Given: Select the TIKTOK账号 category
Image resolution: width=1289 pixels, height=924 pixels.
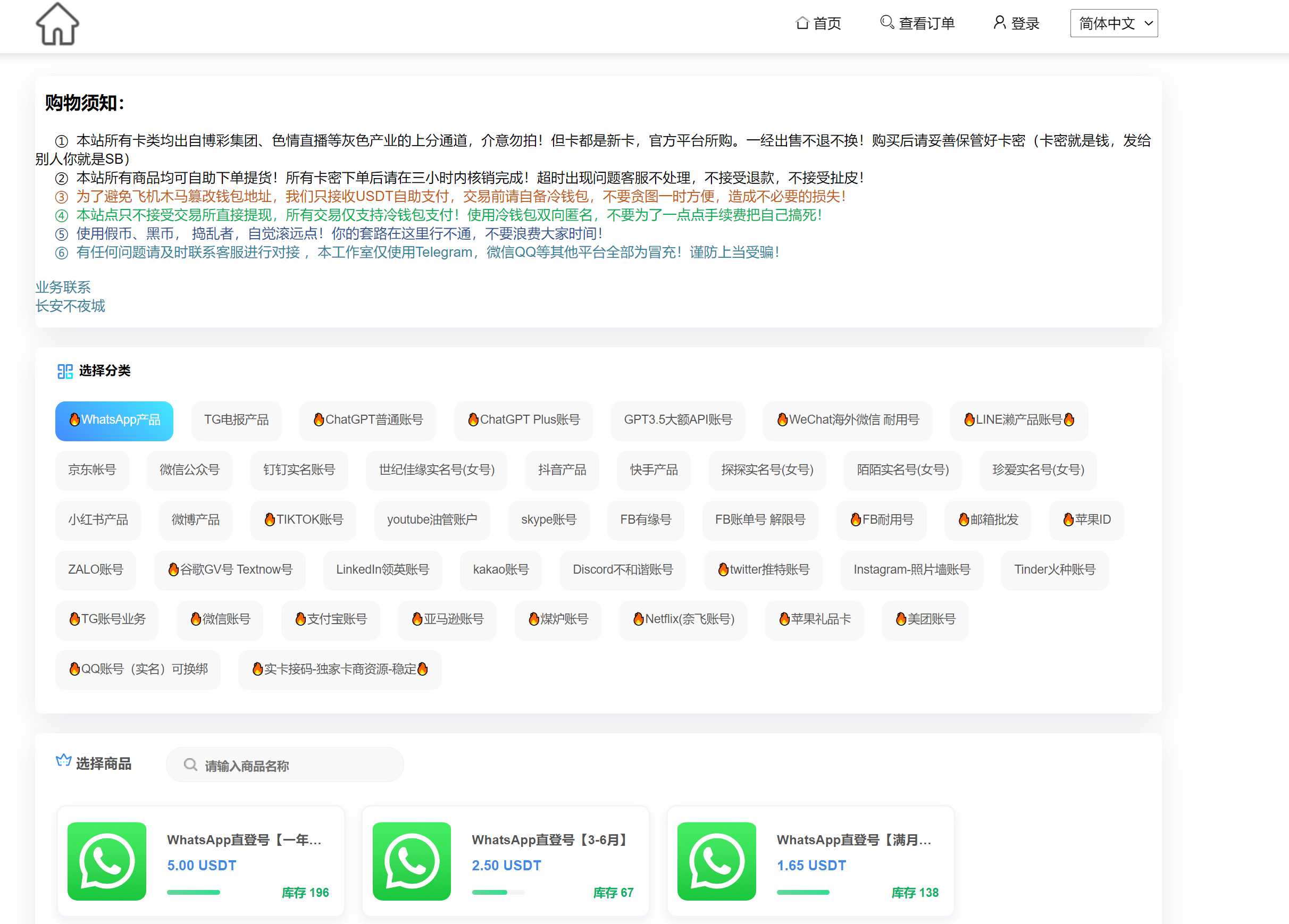Looking at the screenshot, I should tap(304, 520).
